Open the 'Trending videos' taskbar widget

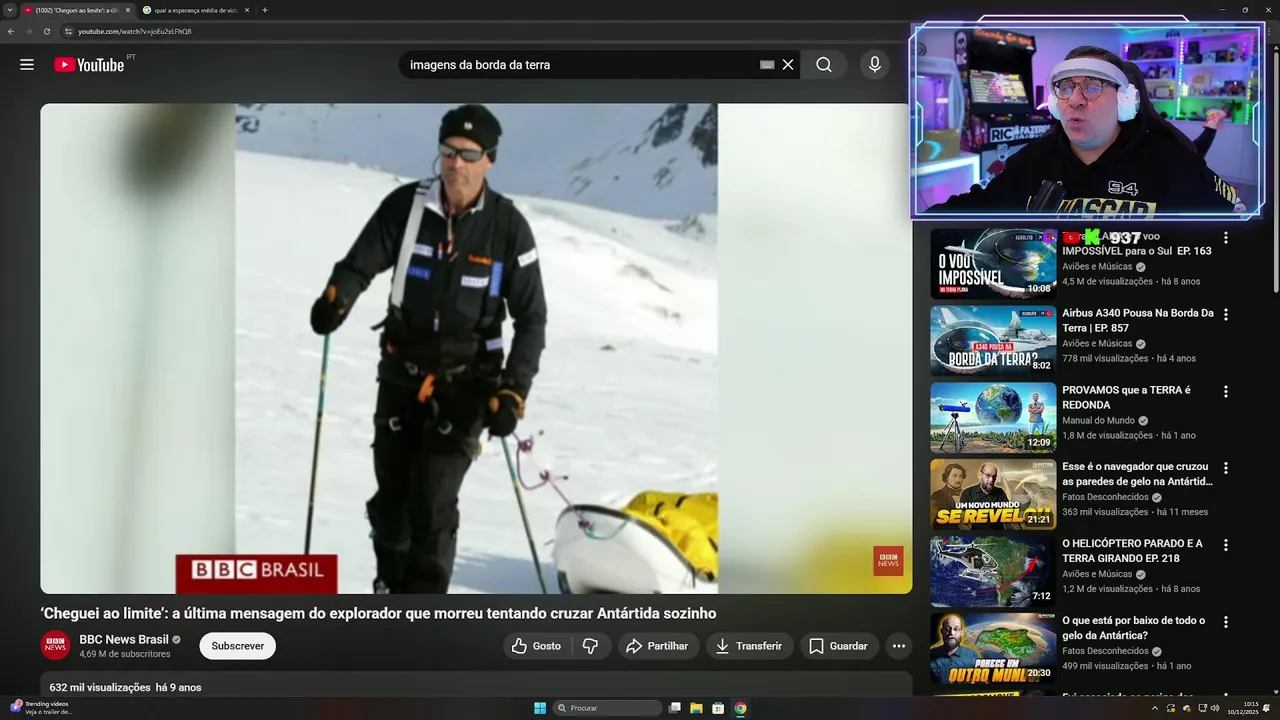coord(40,708)
